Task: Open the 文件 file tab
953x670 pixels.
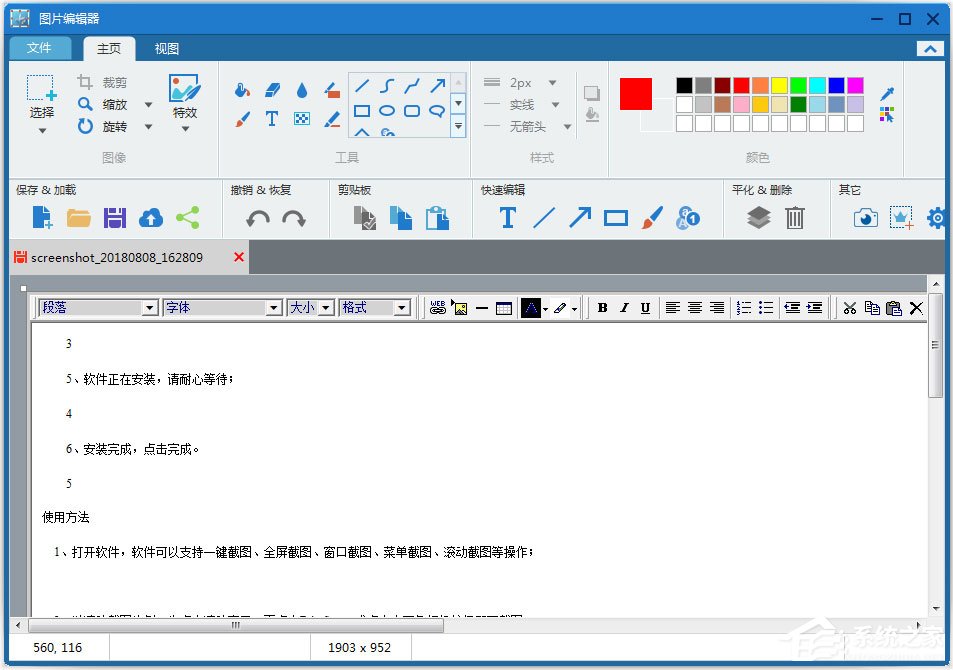Action: pos(40,48)
